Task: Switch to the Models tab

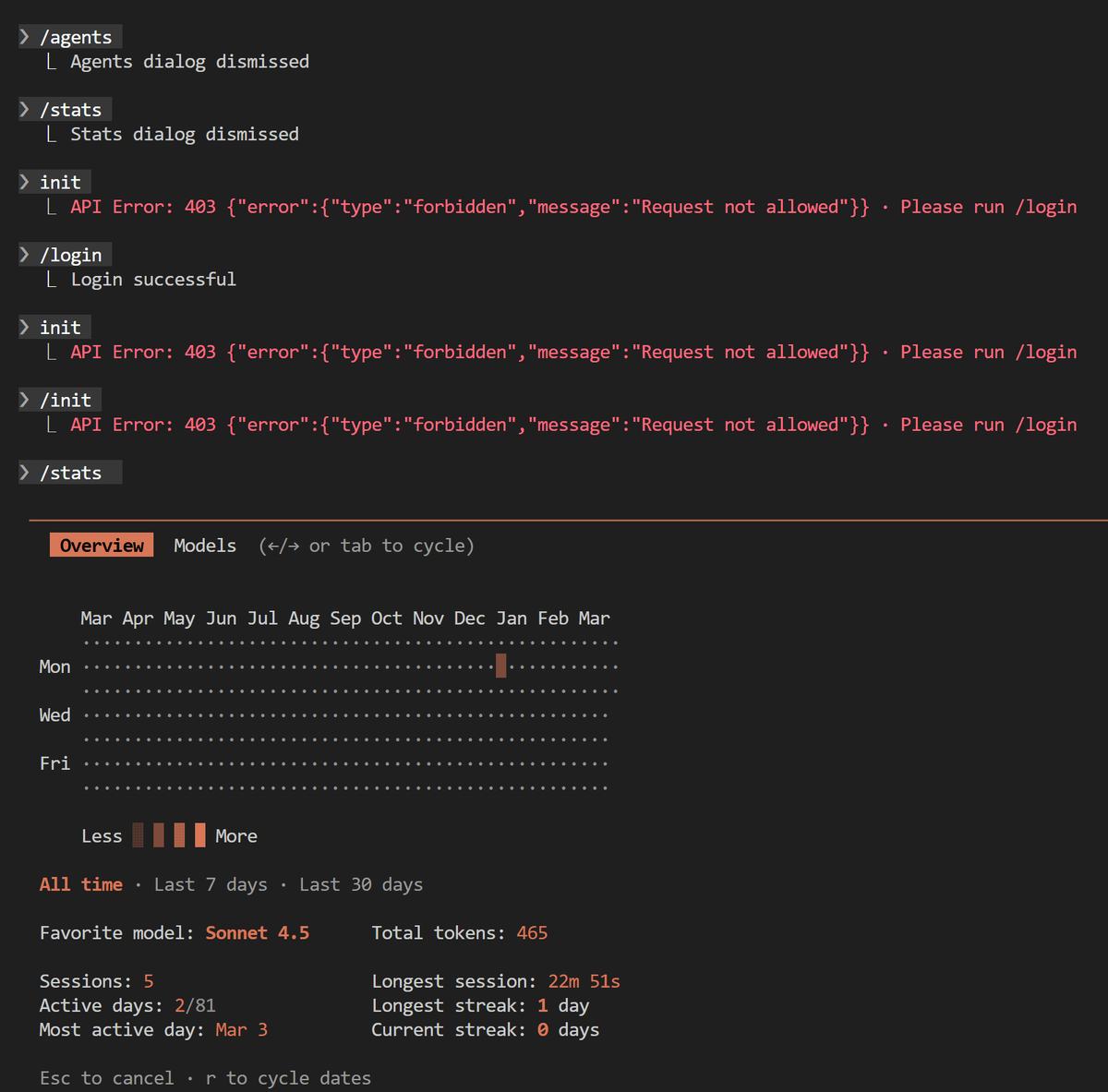Action: pyautogui.click(x=205, y=546)
